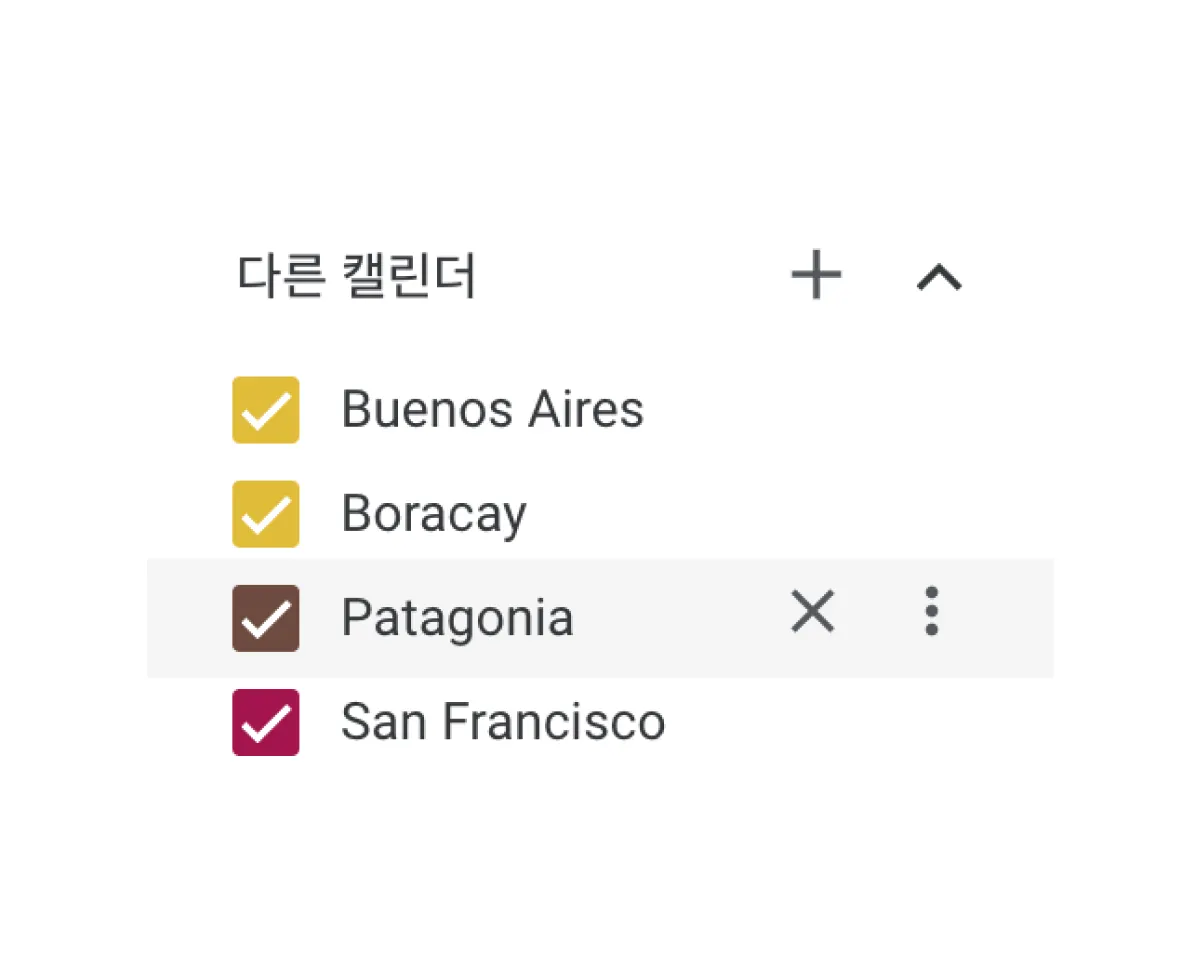1196x970 pixels.
Task: Click the Patagonia calendar name text
Action: 457,618
